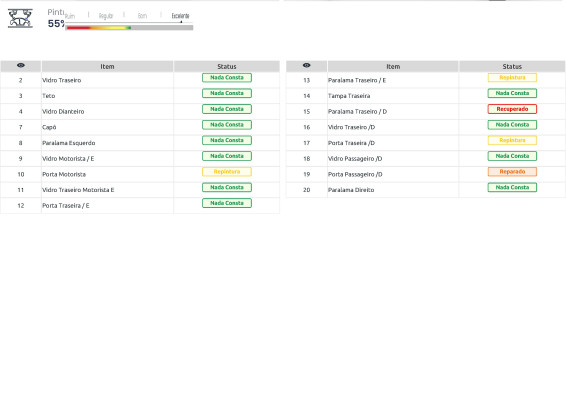Screen dimensions: 566x400
Task: Click the Regular rating label
Action: pyautogui.click(x=106, y=16)
